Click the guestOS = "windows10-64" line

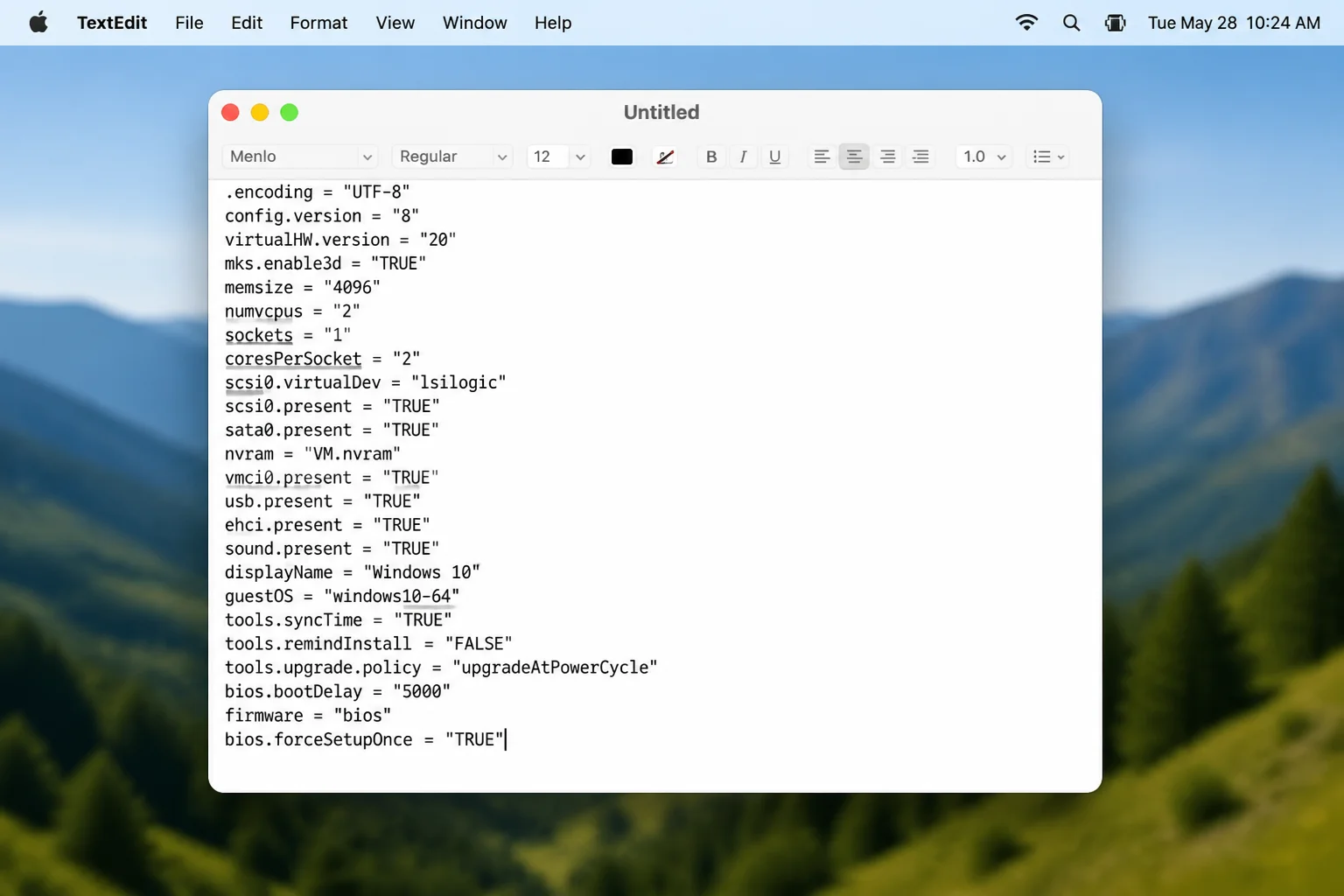pos(342,596)
